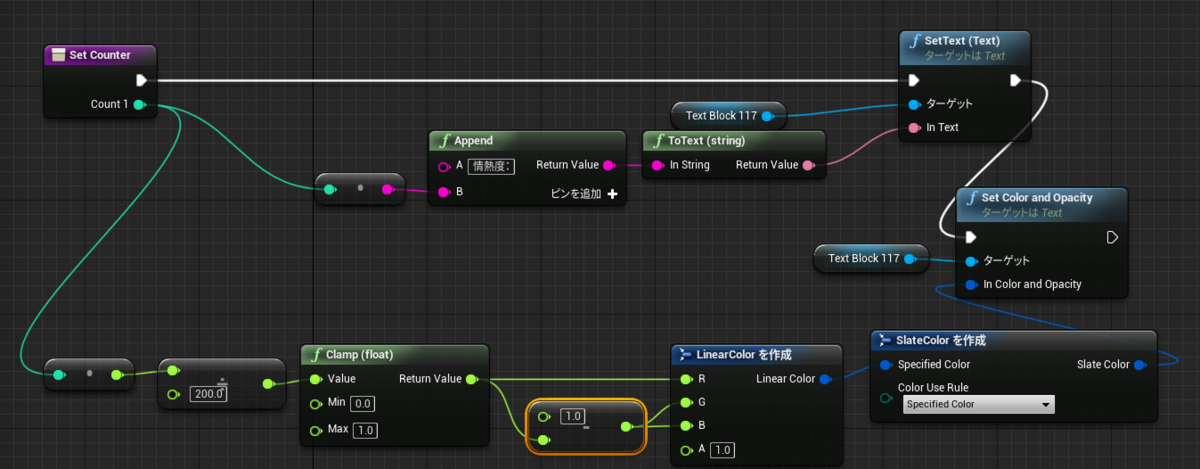Click the 200.0 divisor value field

(x=209, y=394)
